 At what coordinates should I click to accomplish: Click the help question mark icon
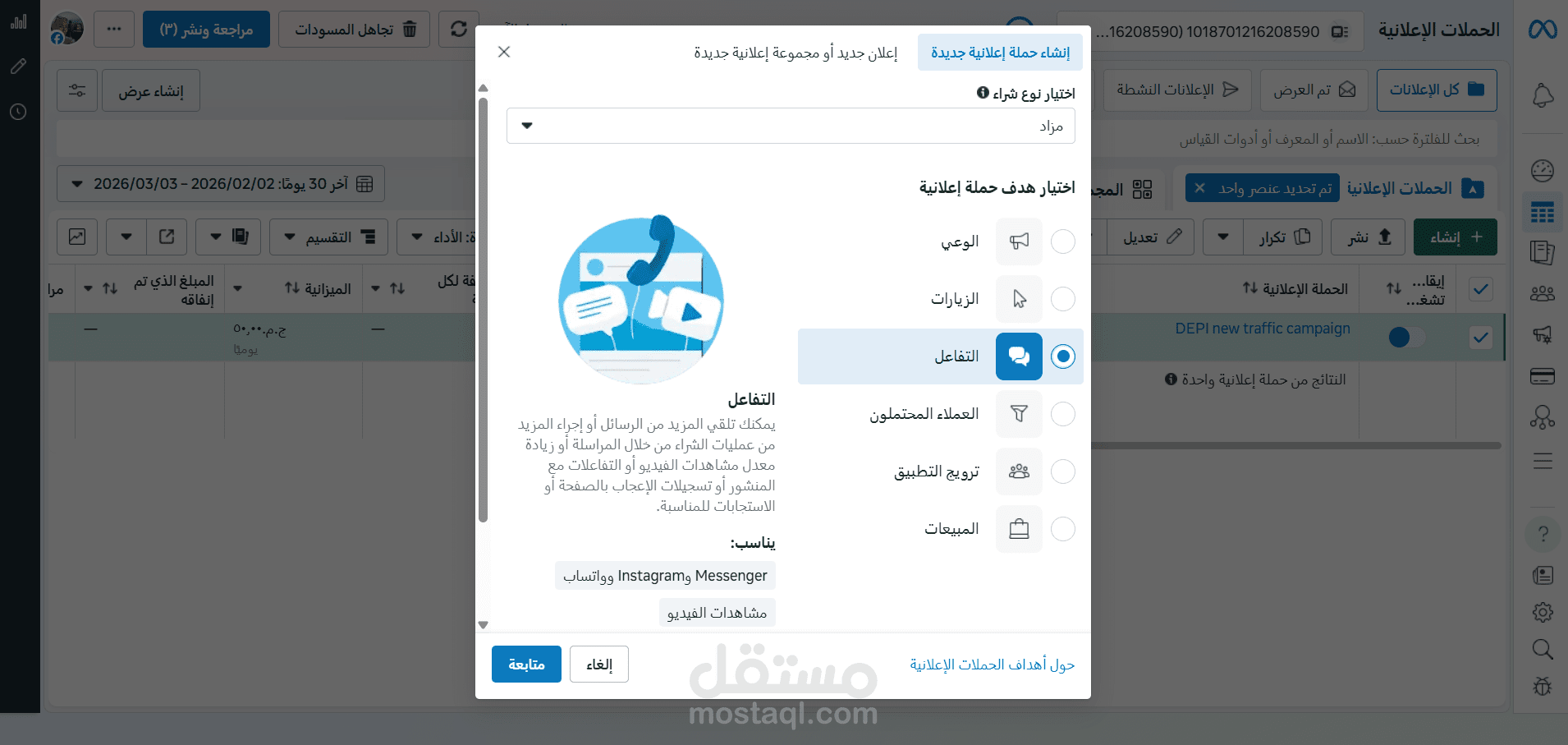[x=1543, y=535]
